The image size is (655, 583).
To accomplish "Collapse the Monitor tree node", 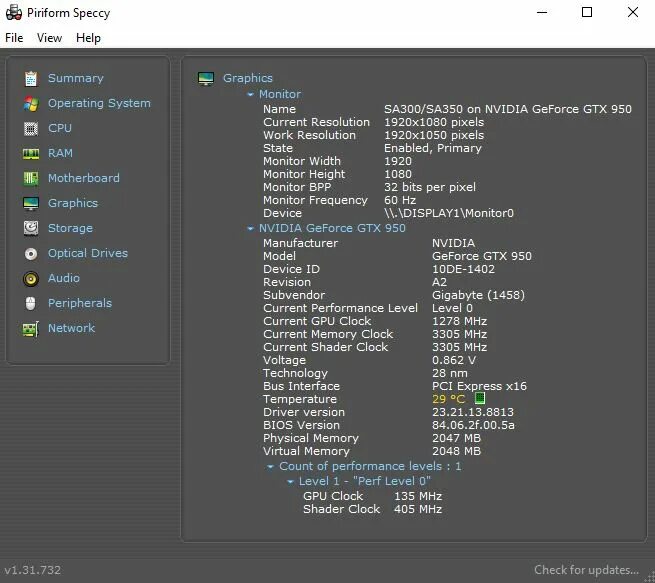I will tap(250, 95).
